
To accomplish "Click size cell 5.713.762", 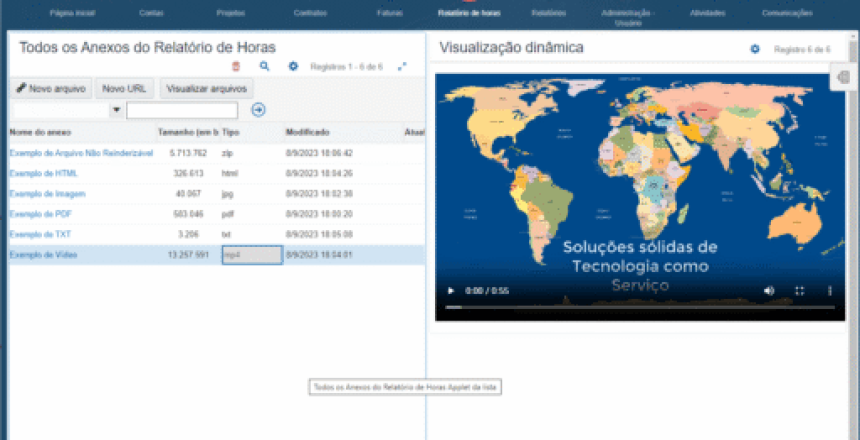I will coord(188,153).
